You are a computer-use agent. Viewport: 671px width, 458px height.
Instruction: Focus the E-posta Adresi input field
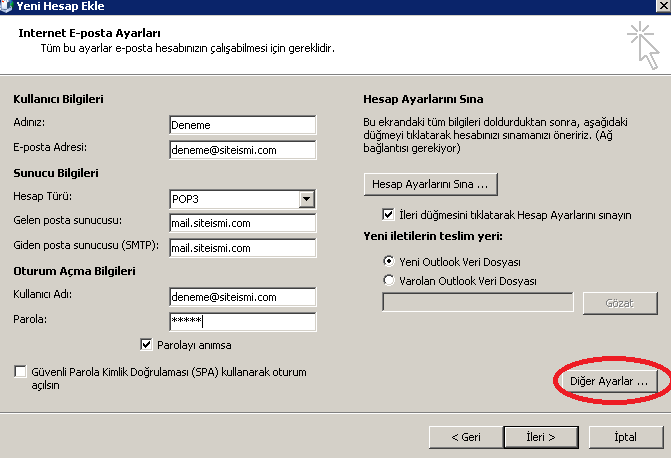tap(243, 150)
